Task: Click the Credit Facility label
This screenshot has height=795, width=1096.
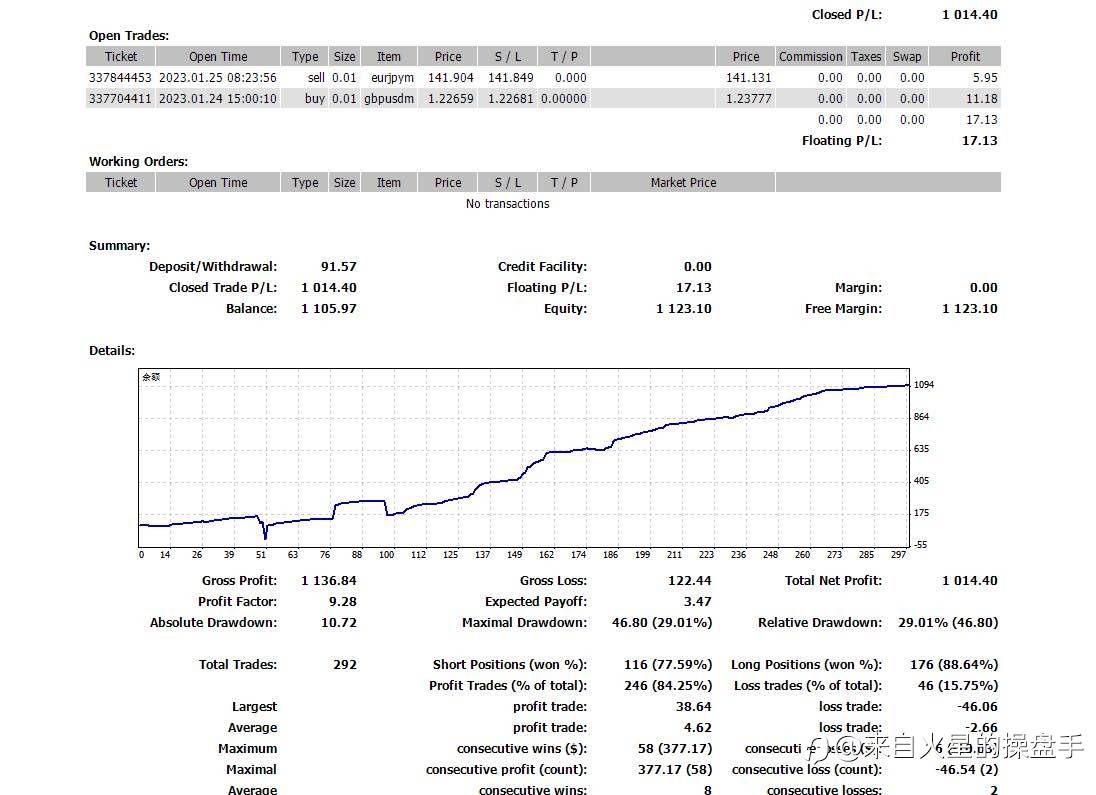Action: point(542,266)
